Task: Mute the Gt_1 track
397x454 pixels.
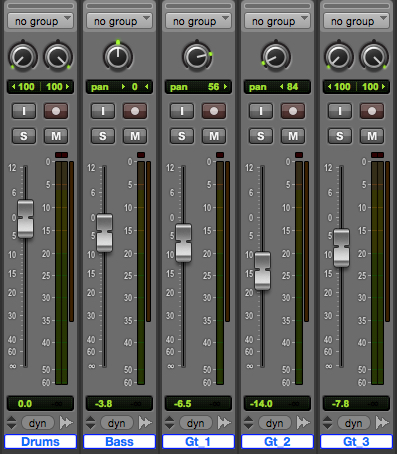Action: click(214, 136)
